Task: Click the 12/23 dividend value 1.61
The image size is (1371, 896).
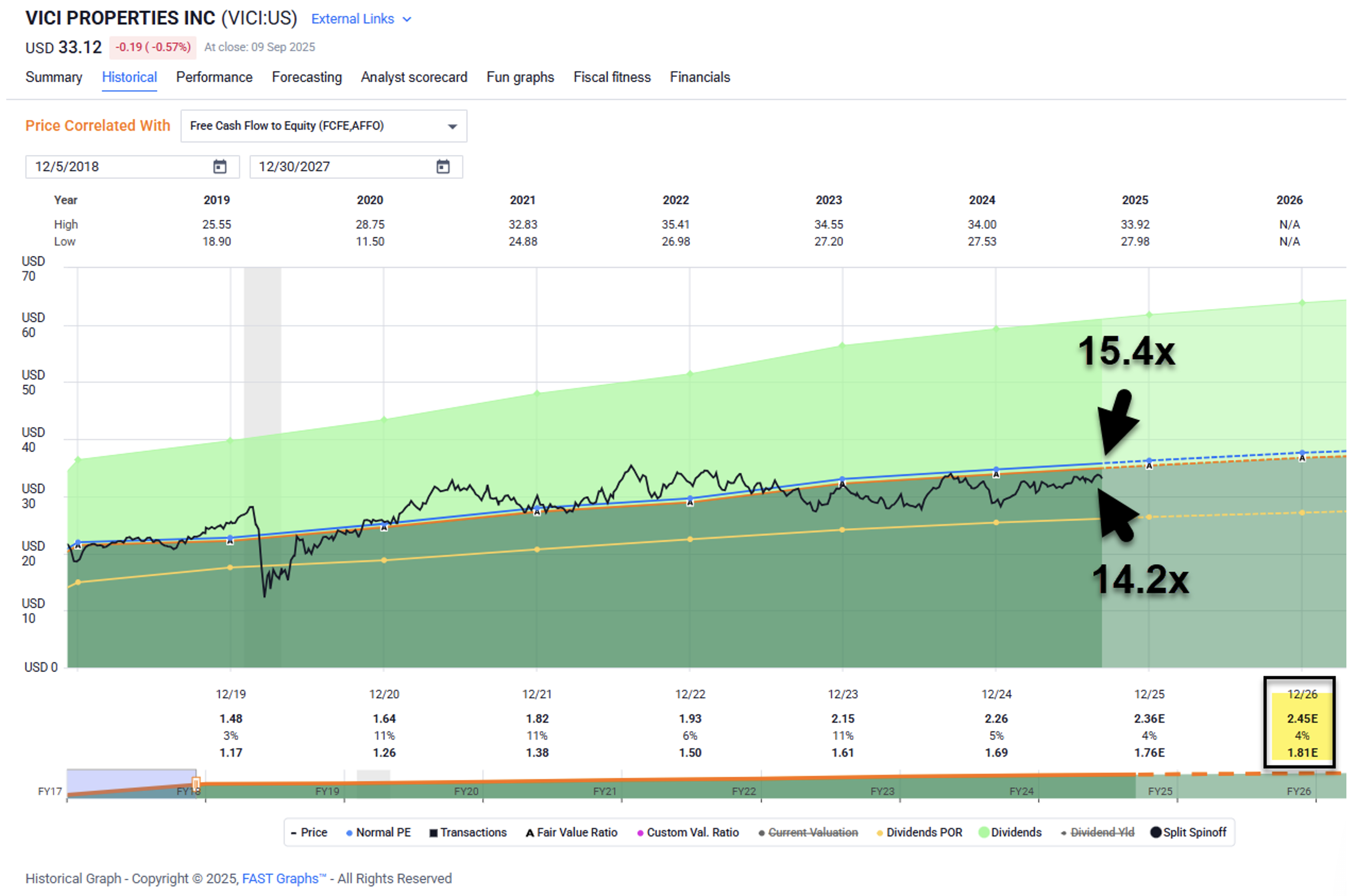Action: tap(844, 753)
